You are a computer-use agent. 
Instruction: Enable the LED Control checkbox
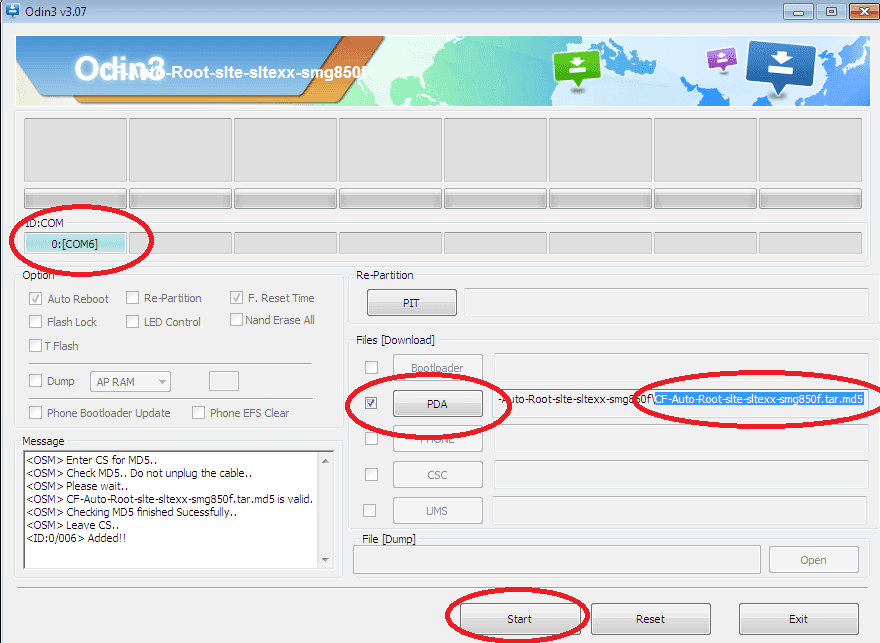[132, 322]
